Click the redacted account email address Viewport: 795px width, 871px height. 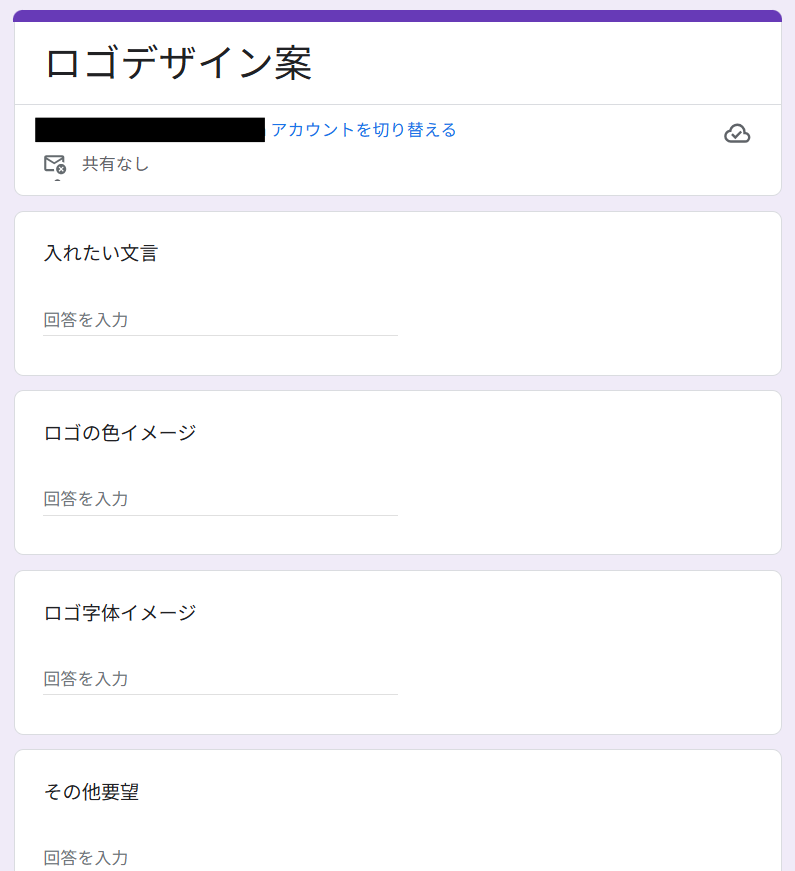click(150, 130)
